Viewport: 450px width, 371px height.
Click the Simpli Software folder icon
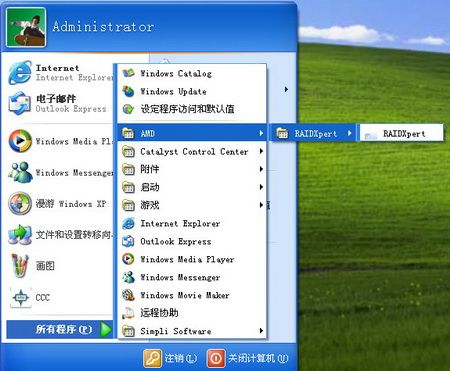(x=128, y=331)
